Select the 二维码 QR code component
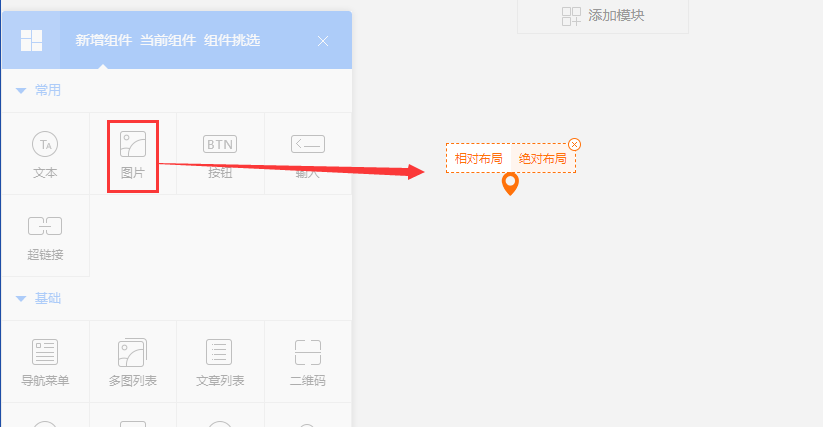This screenshot has width=823, height=427. click(x=308, y=362)
